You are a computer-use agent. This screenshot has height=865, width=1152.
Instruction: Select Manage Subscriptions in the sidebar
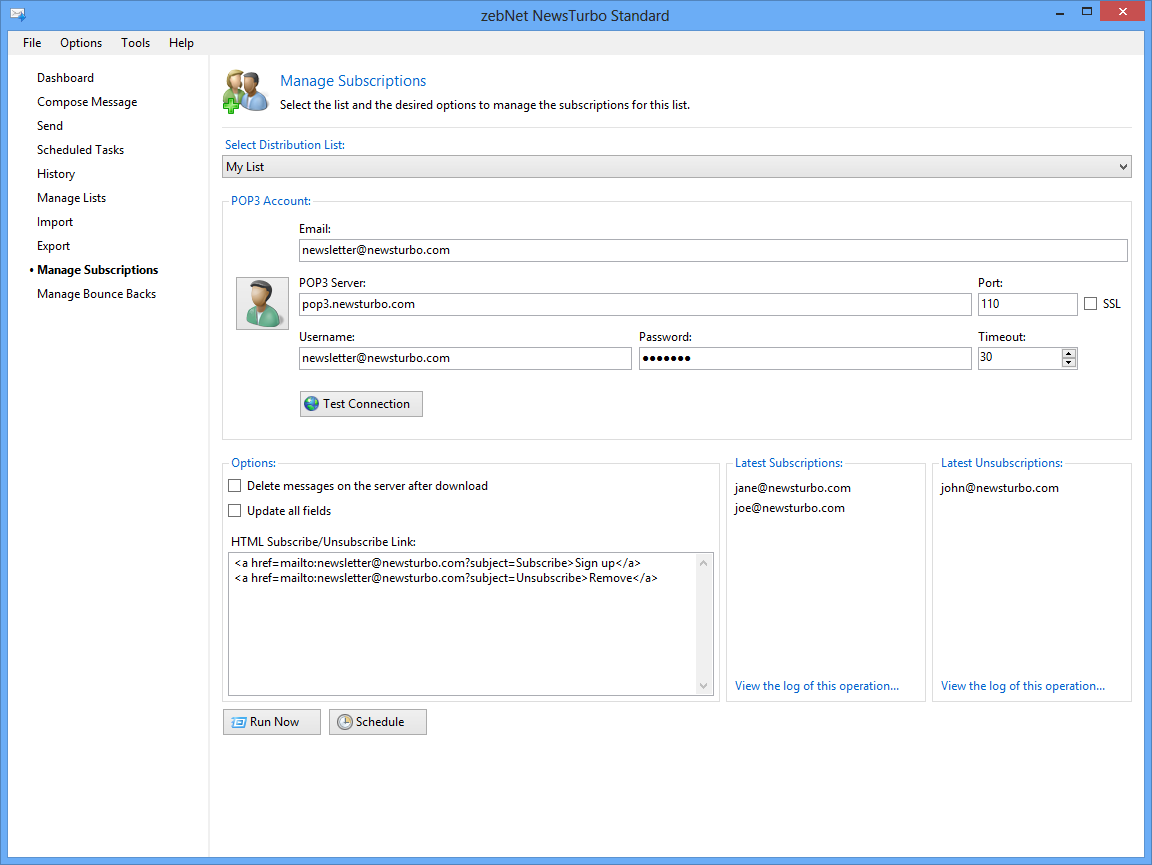(98, 270)
